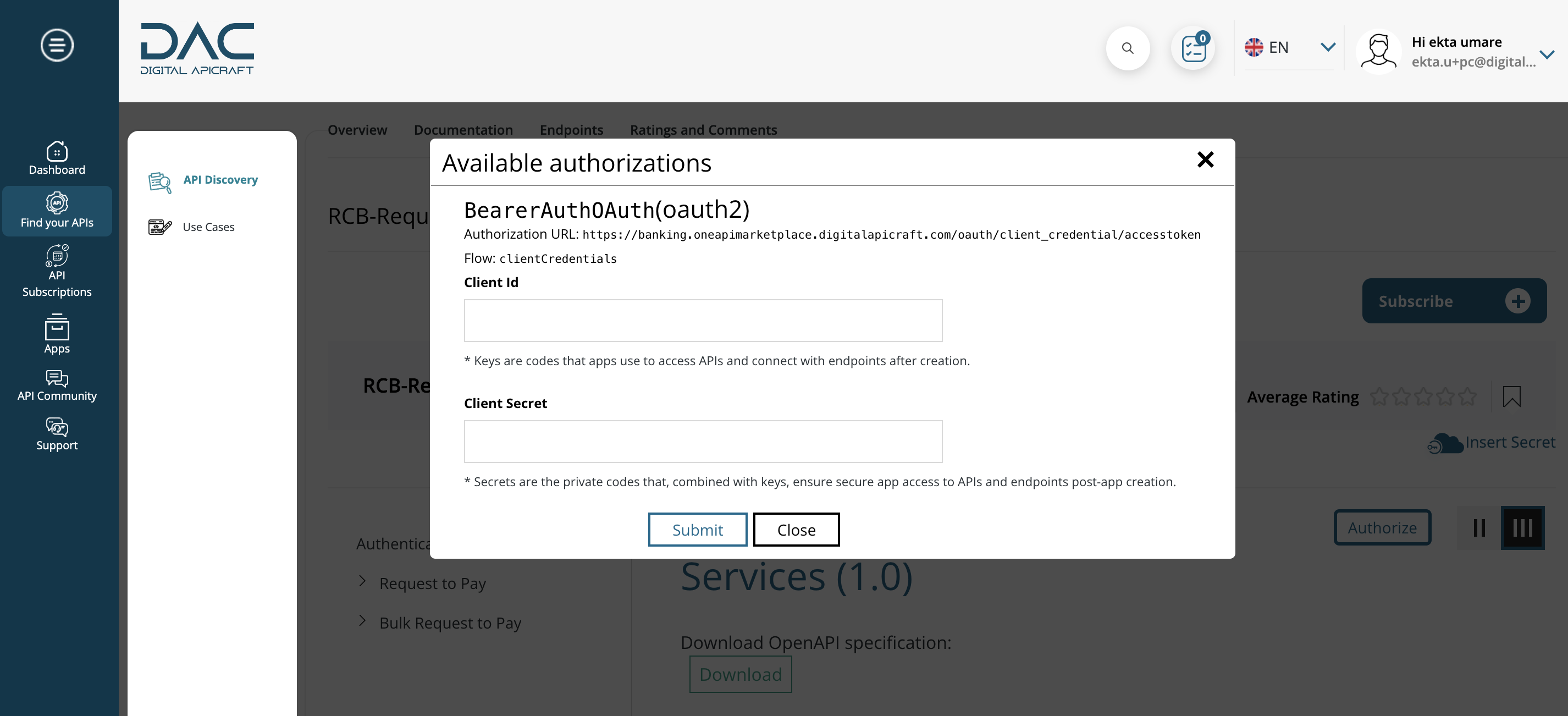Expand the Bulk Request to Pay section
The image size is (1568, 716).
coord(362,621)
